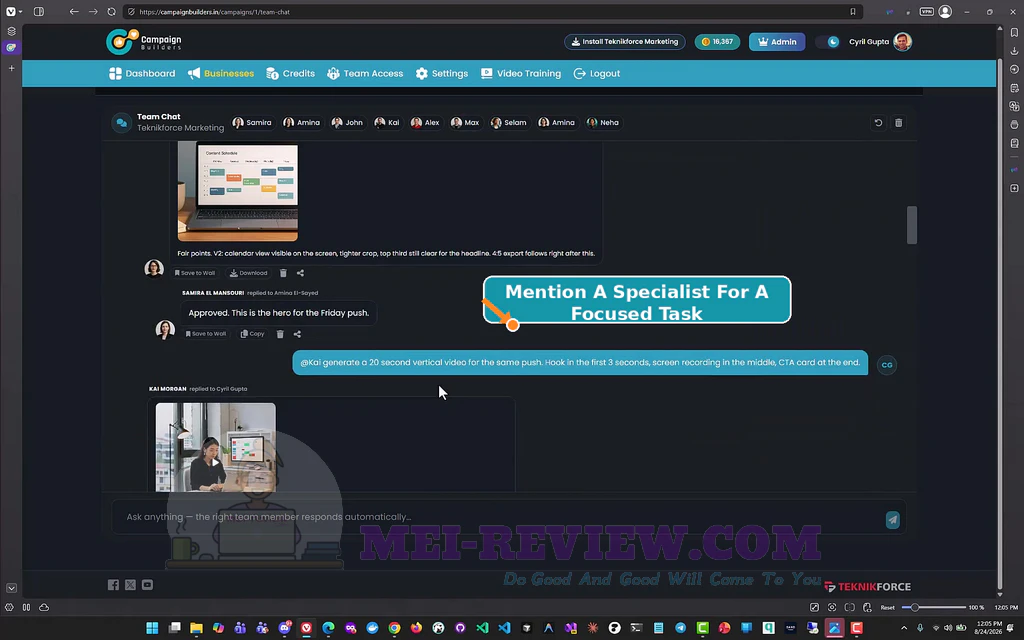Screen dimensions: 1024x640
Task: Expand the browser side panel chevron at bottom left
Action: tap(11, 588)
